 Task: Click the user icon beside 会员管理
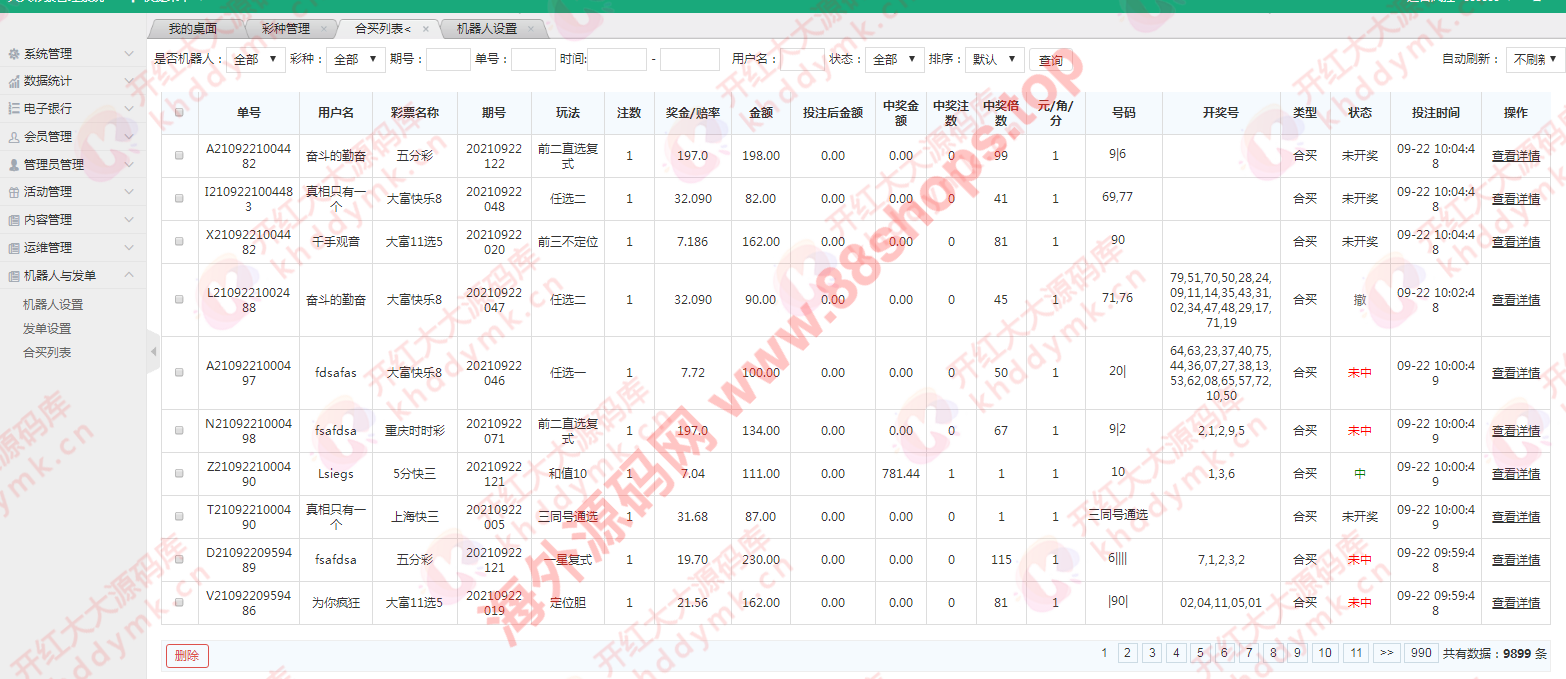14,137
